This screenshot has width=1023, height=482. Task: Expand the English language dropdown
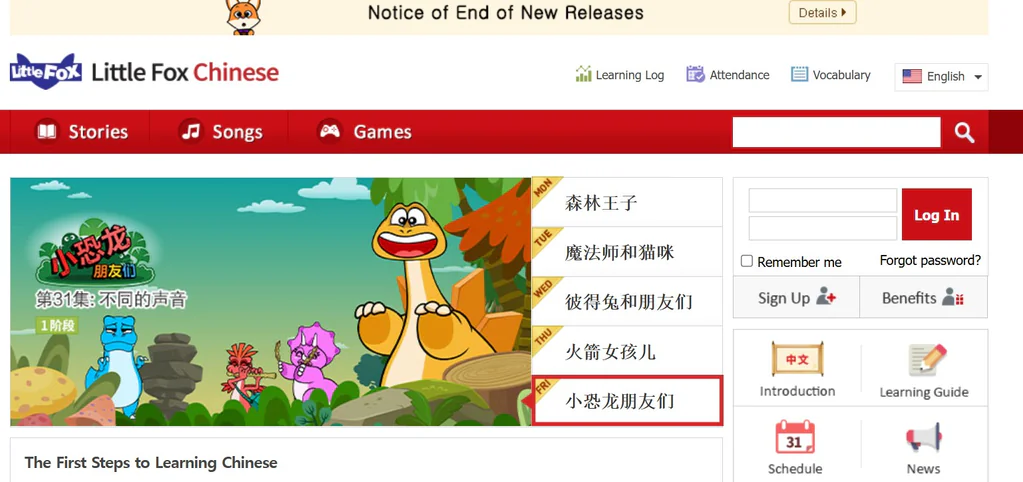click(x=941, y=76)
